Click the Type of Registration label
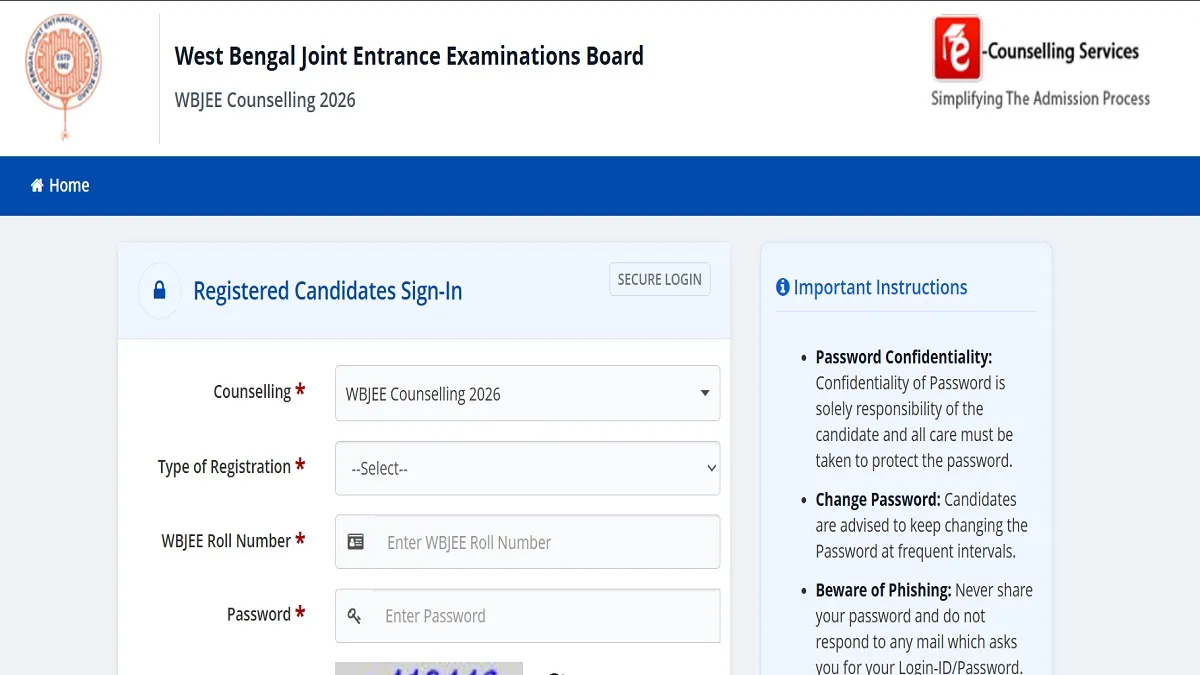Image resolution: width=1200 pixels, height=675 pixels. pyautogui.click(x=224, y=467)
